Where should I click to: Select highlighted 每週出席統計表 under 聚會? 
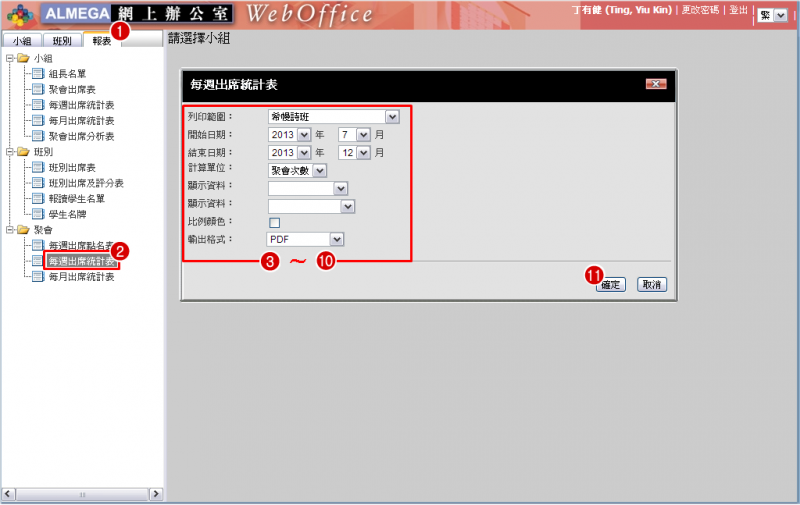pos(81,261)
